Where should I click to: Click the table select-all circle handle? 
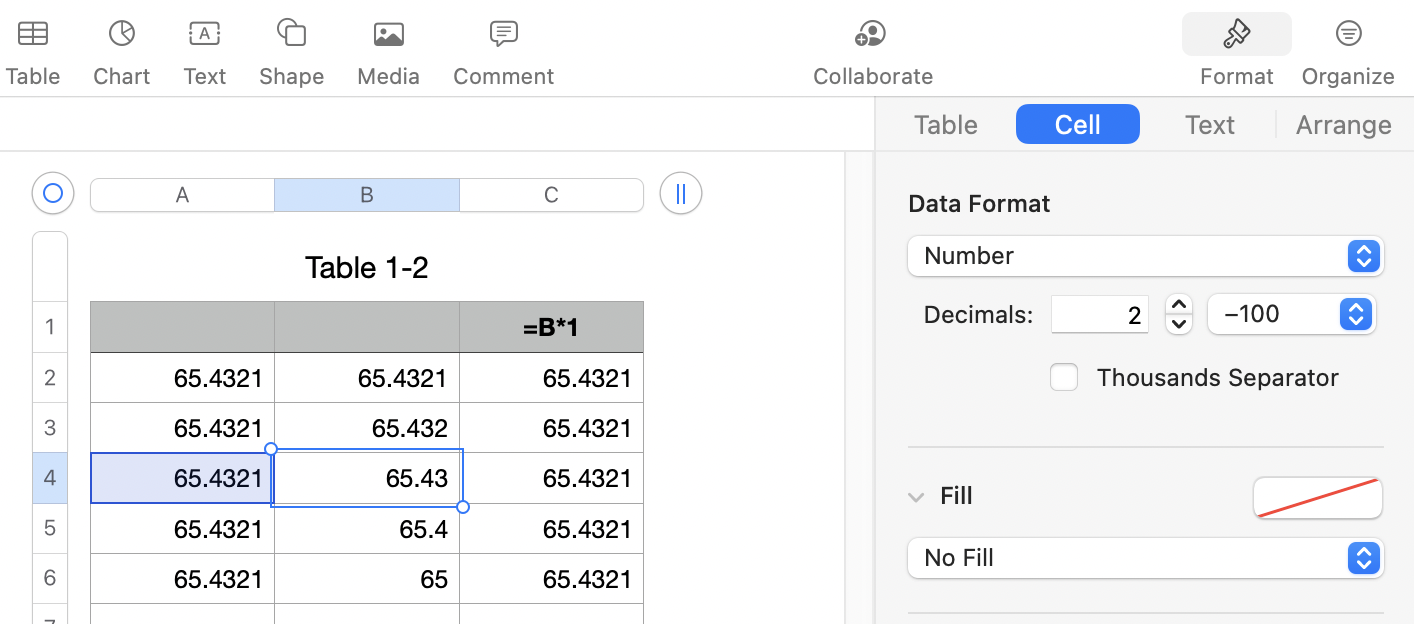coord(53,193)
